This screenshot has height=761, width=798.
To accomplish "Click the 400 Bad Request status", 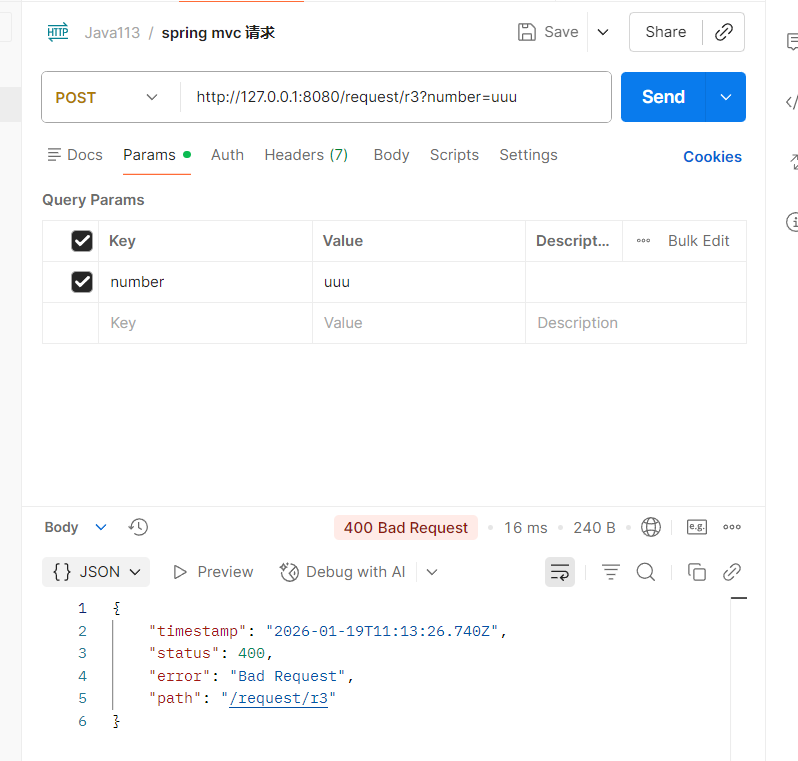I will coord(406,527).
